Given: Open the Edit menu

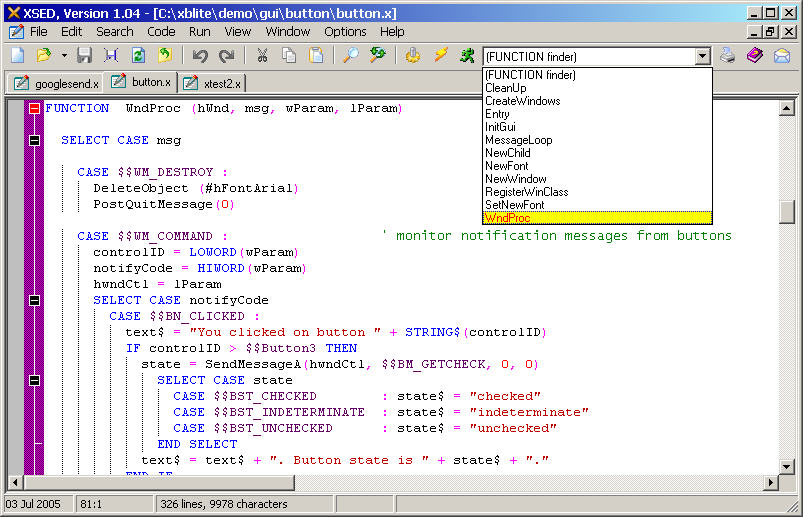Looking at the screenshot, I should [71, 32].
